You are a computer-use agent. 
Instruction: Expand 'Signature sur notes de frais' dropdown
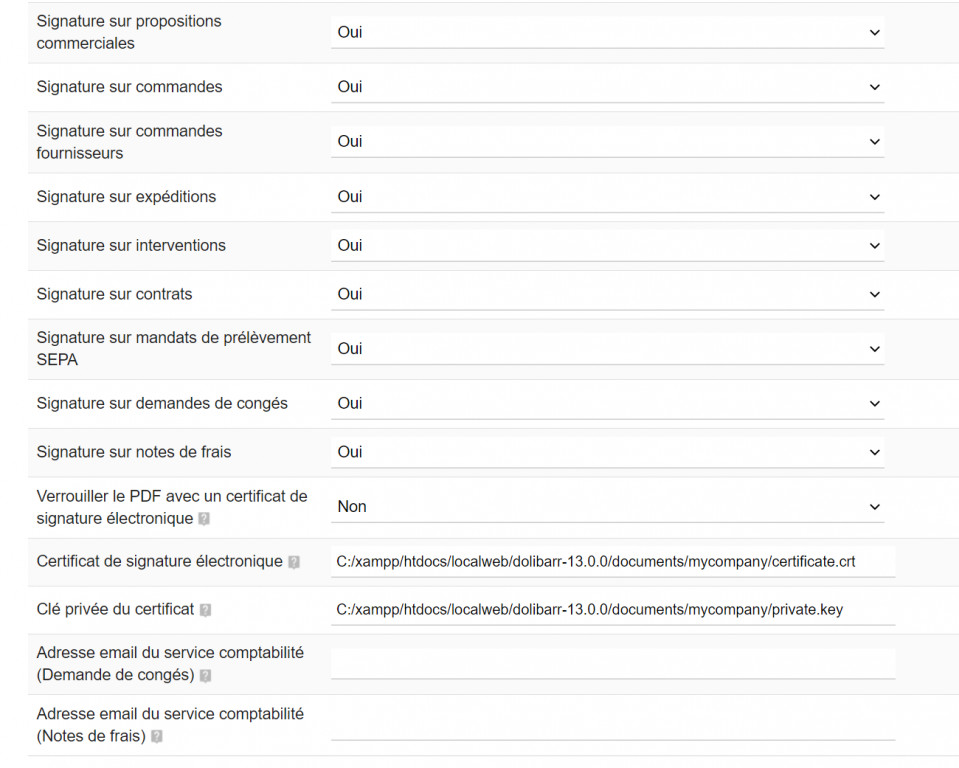pyautogui.click(x=607, y=452)
